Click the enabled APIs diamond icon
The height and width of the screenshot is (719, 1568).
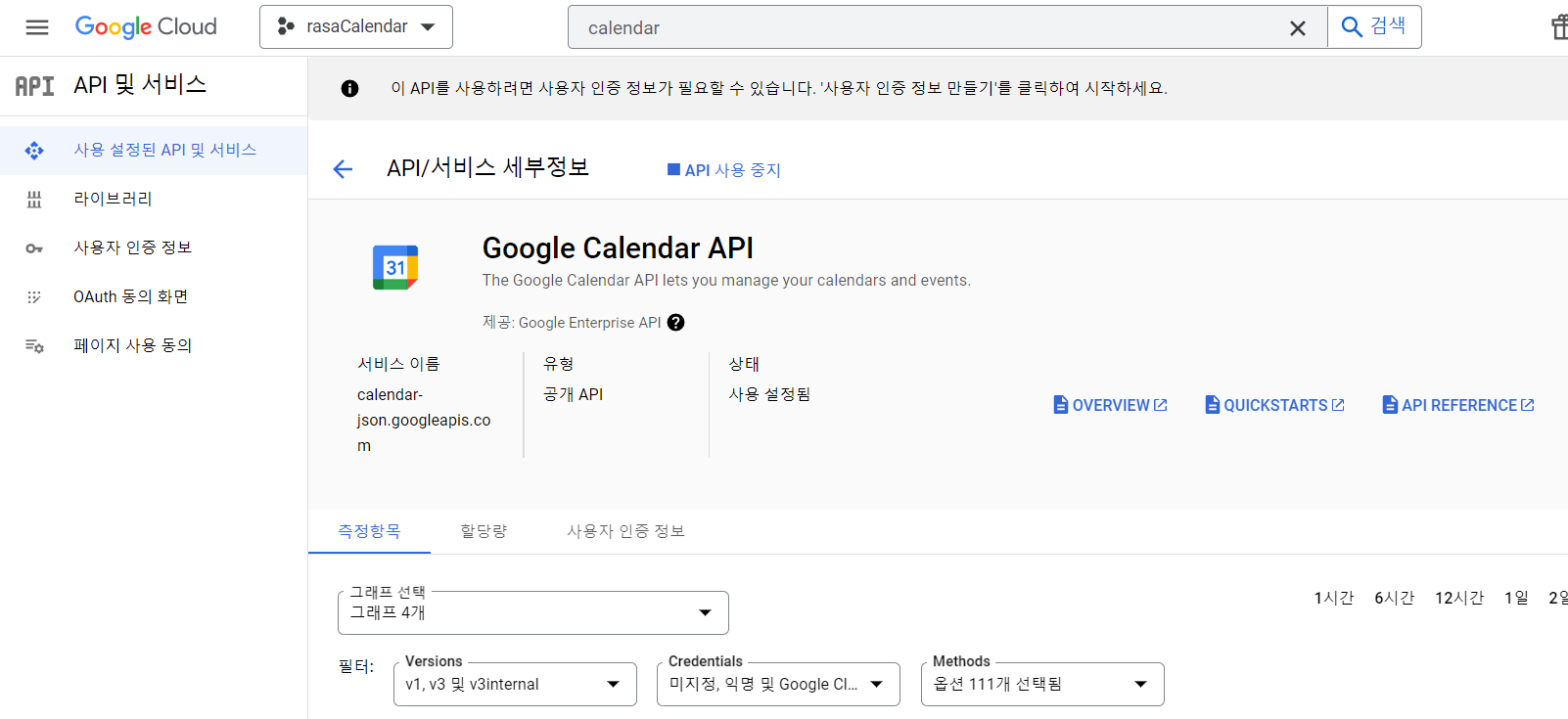pos(34,151)
